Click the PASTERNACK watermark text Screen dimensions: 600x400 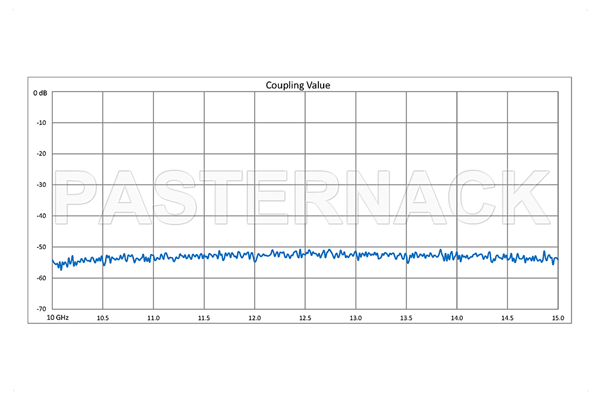click(x=300, y=193)
